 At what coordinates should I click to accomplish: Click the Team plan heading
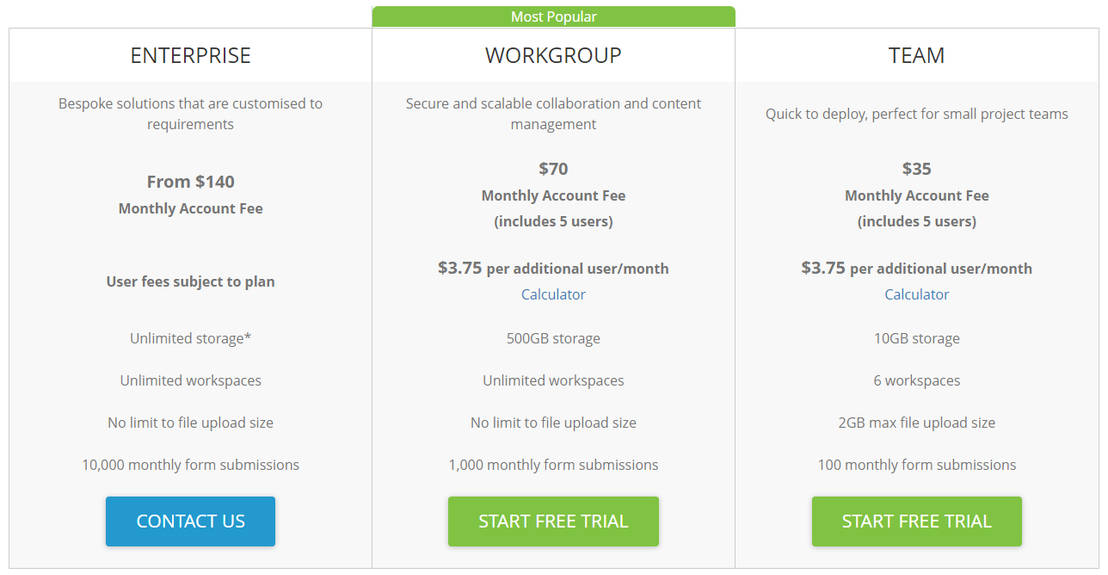916,55
